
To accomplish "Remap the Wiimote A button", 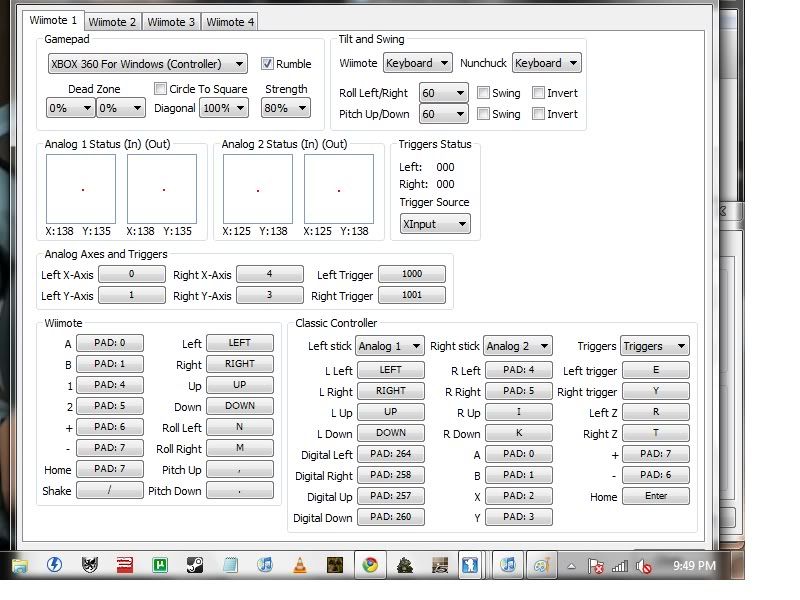I will pyautogui.click(x=110, y=343).
